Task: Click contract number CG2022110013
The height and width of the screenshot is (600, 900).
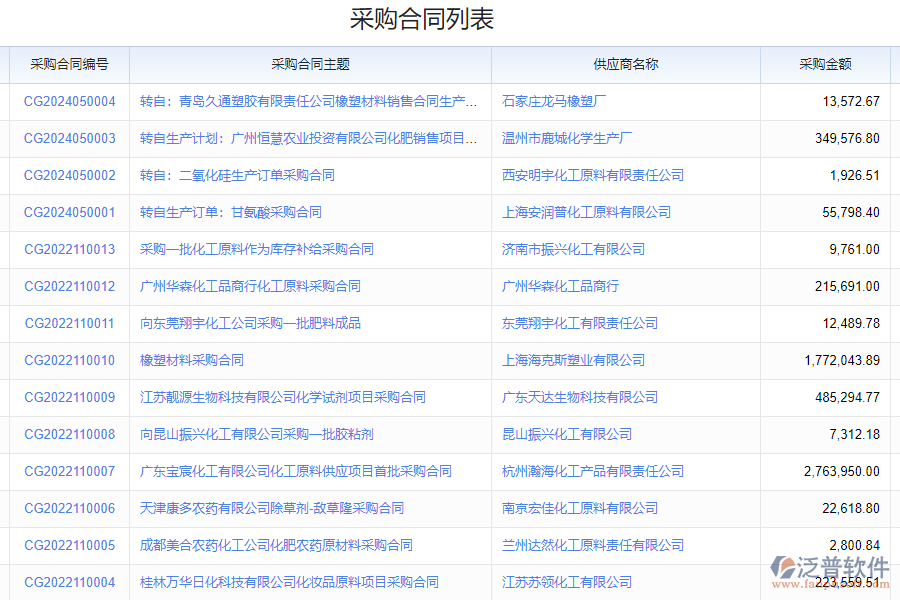Action: [x=68, y=249]
